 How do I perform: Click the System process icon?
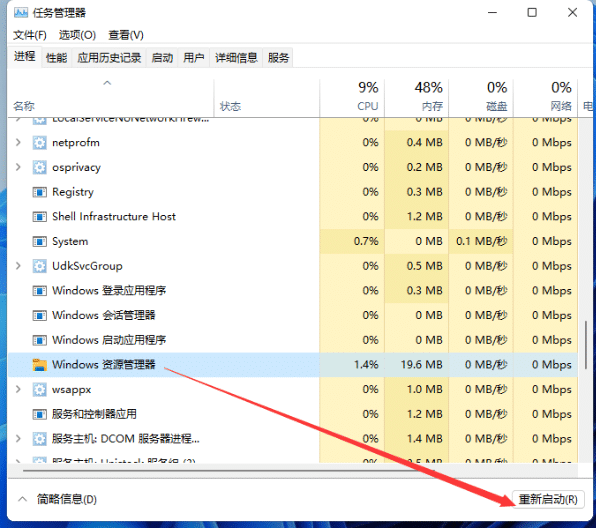(x=40, y=241)
